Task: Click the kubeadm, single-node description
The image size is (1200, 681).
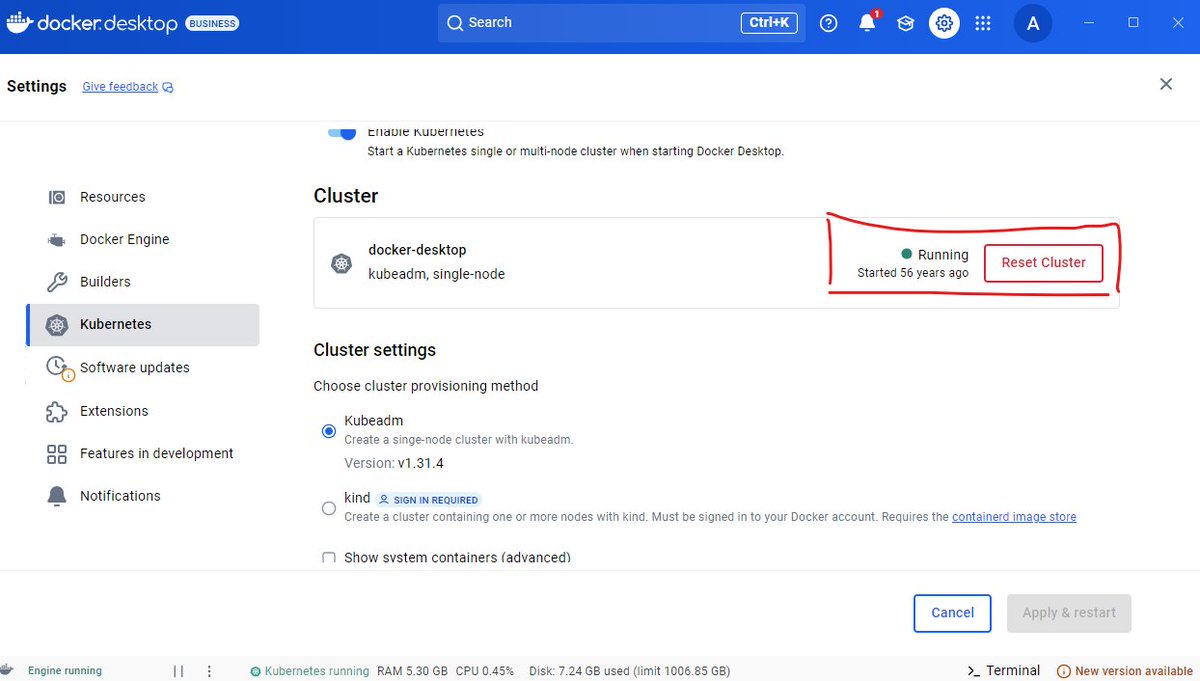Action: [x=437, y=274]
